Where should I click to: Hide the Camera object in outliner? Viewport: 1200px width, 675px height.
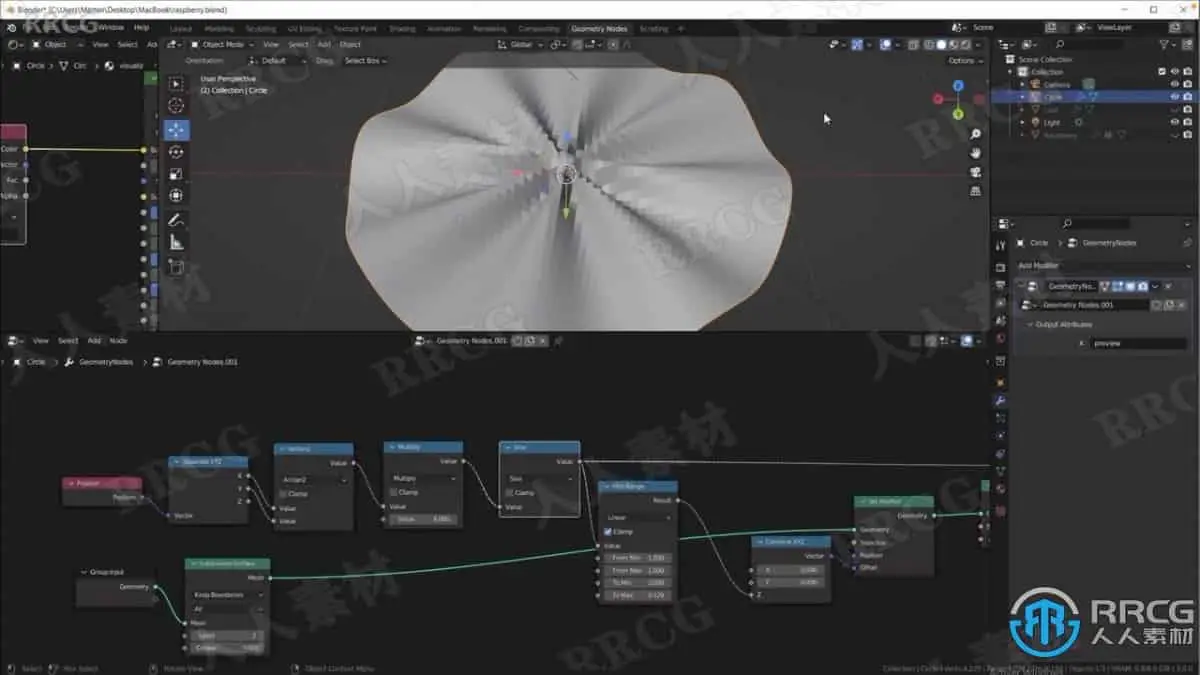(1175, 85)
